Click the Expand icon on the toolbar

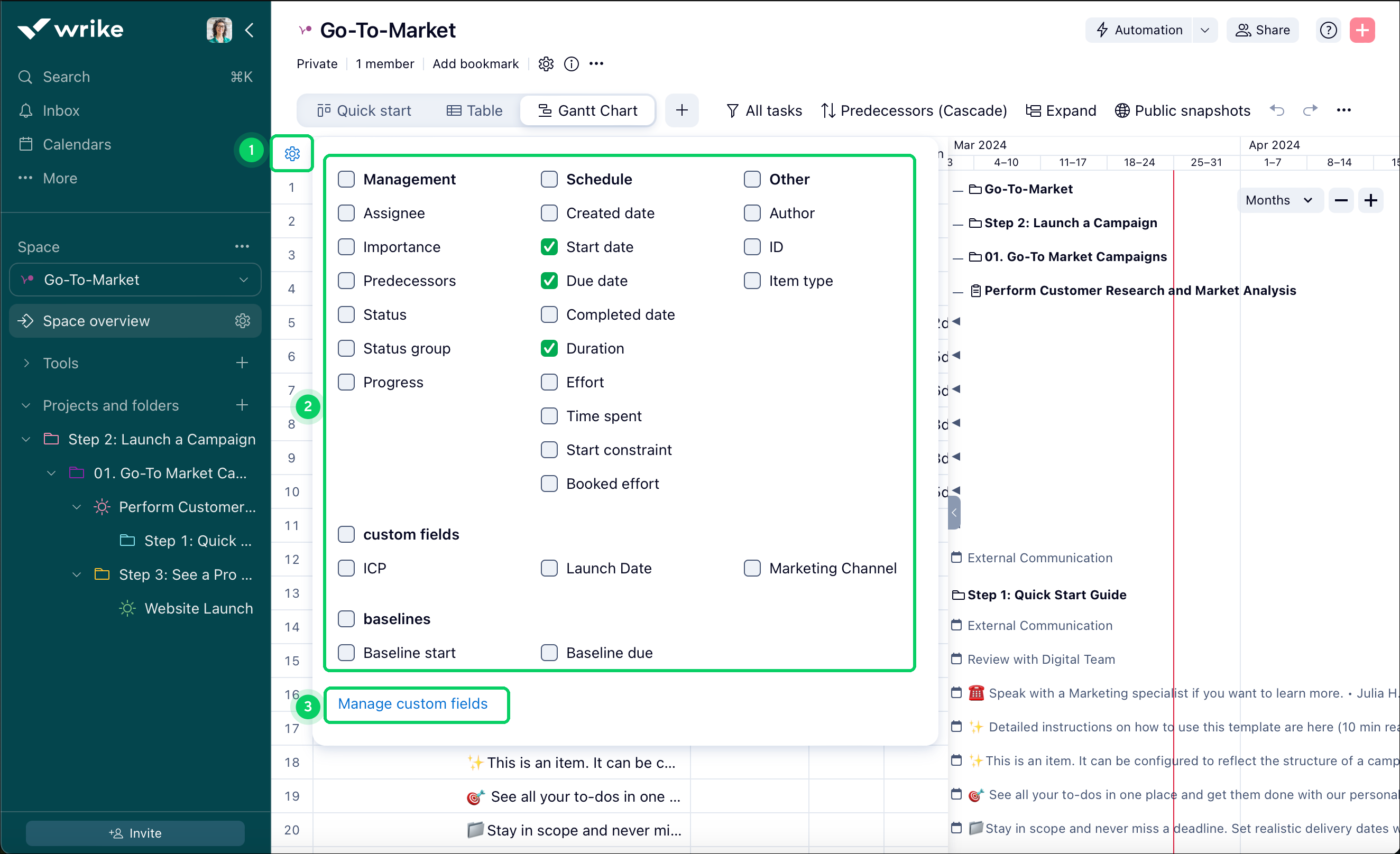pos(1060,110)
